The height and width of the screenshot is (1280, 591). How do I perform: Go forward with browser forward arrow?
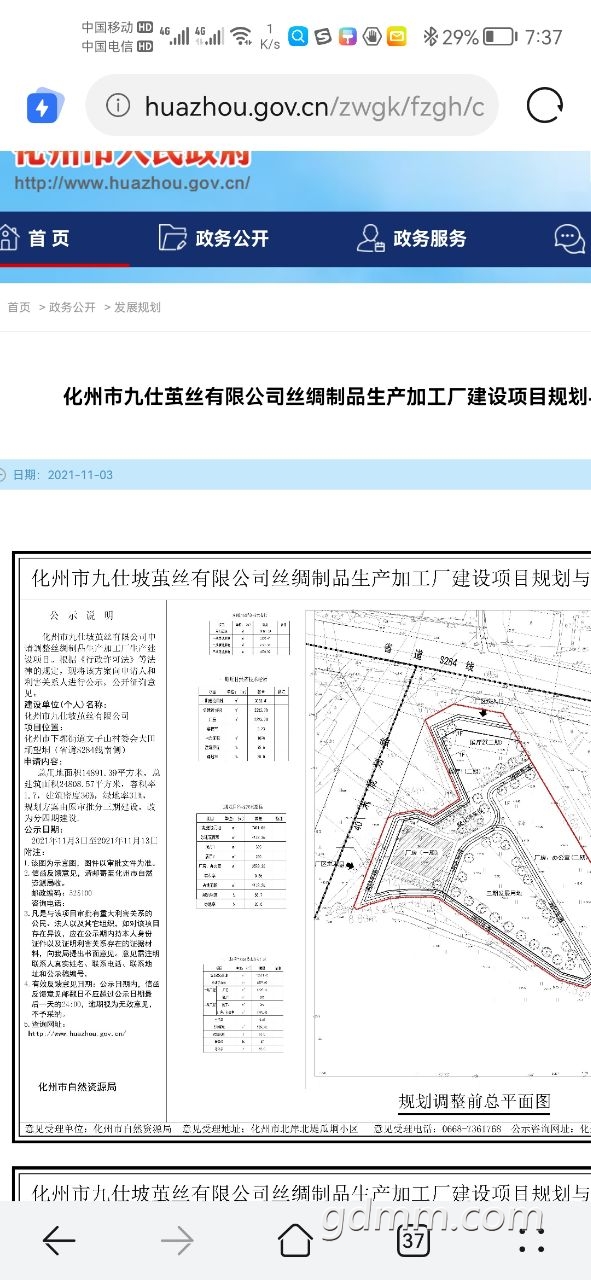(x=177, y=1241)
